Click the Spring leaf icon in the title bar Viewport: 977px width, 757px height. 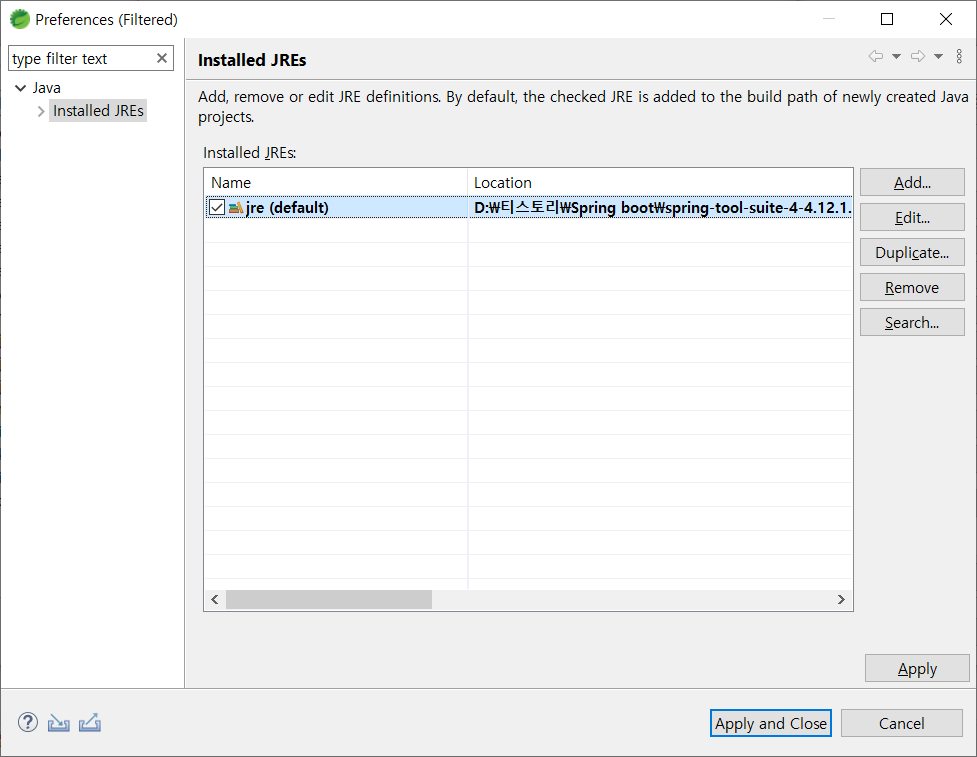pyautogui.click(x=20, y=19)
